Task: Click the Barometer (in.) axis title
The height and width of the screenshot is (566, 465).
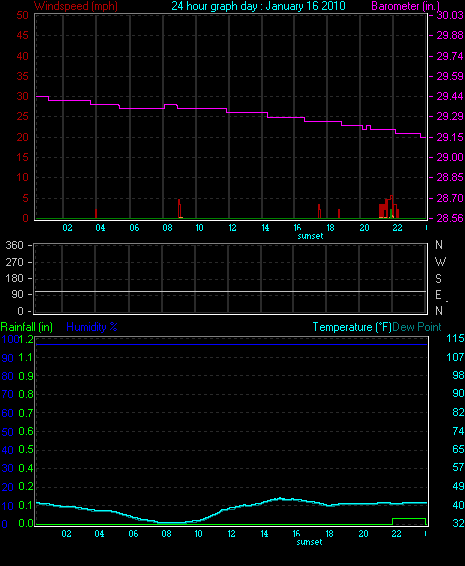Action: coord(405,6)
